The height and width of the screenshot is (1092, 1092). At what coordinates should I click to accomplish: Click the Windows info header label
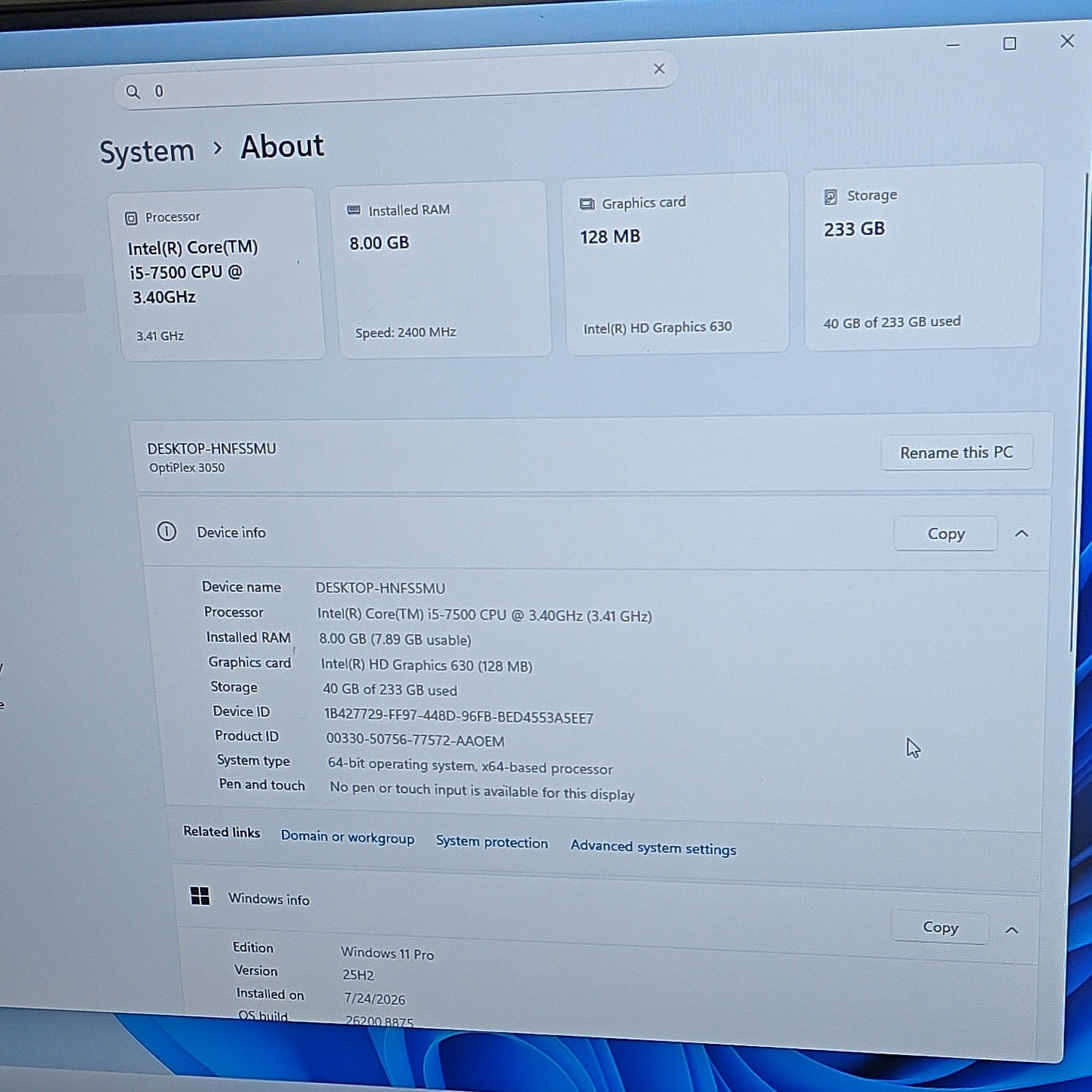click(x=269, y=899)
